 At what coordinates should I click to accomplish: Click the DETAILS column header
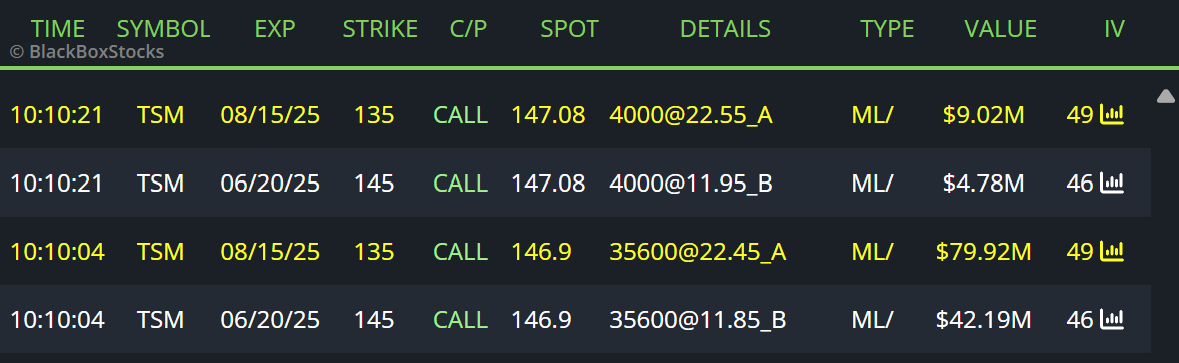[x=725, y=29]
